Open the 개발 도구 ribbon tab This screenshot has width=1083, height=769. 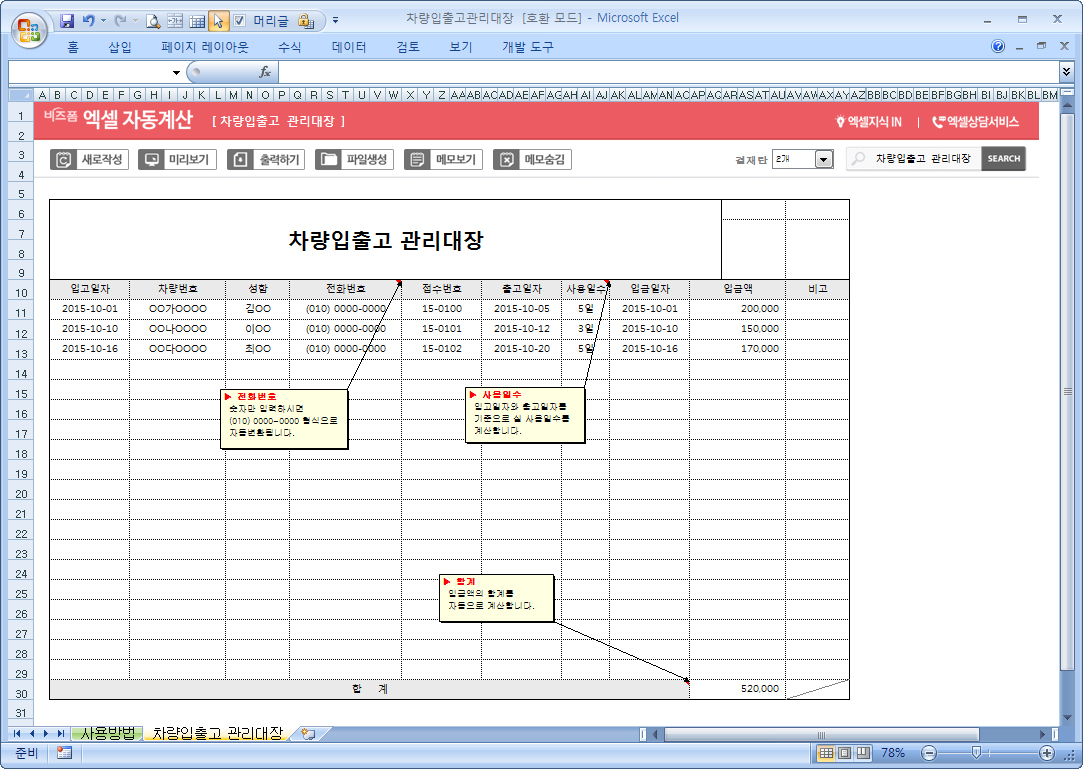[x=528, y=47]
